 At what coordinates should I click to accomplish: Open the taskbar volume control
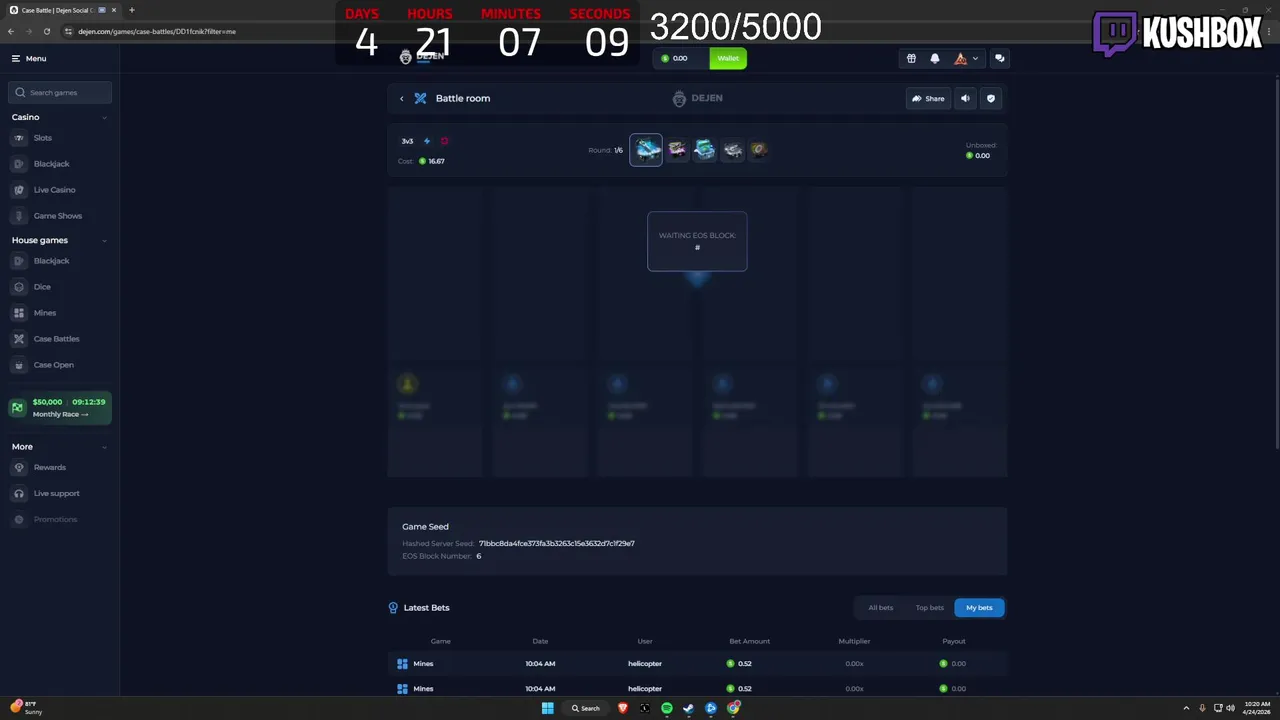[1229, 708]
